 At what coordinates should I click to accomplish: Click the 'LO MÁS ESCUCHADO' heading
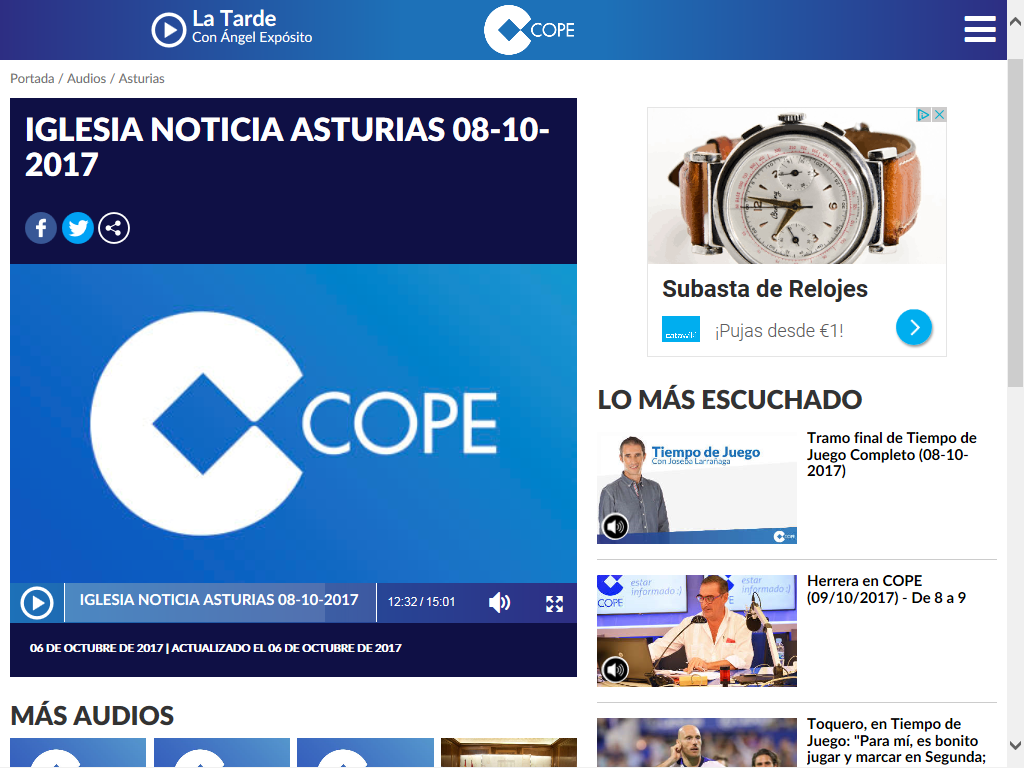(x=729, y=400)
